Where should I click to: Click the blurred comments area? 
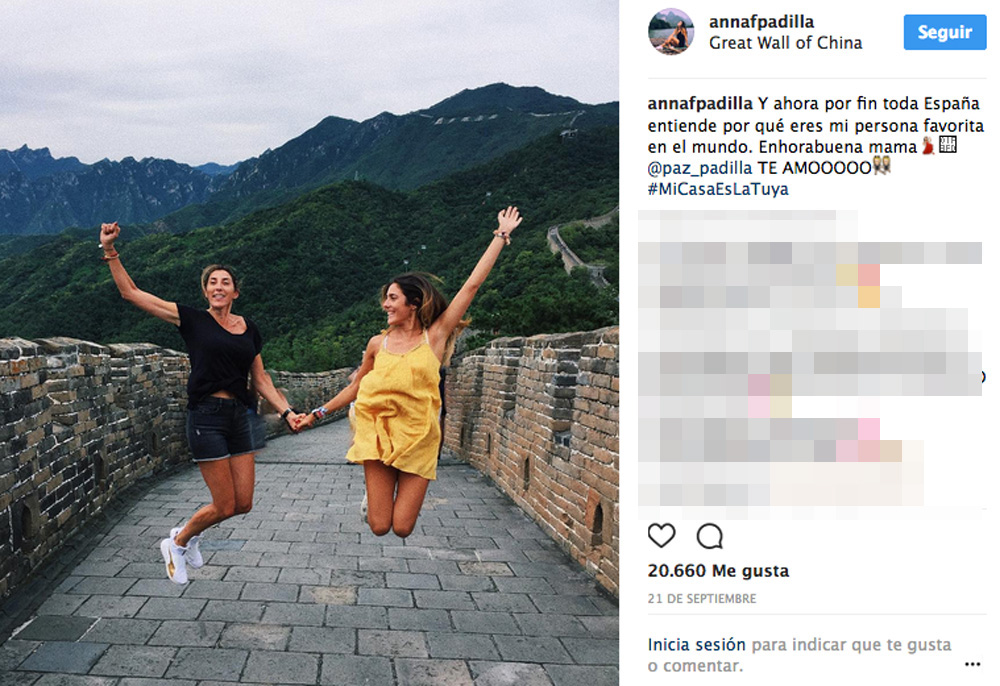tap(811, 359)
